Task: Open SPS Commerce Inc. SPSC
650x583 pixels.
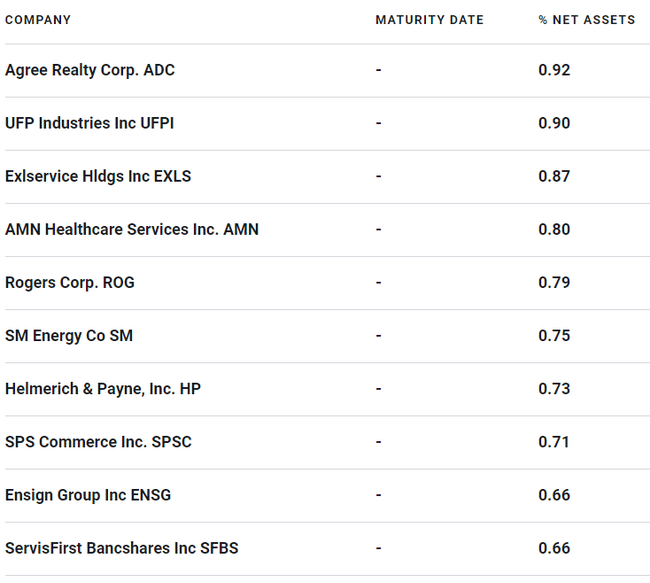Action: (x=98, y=441)
